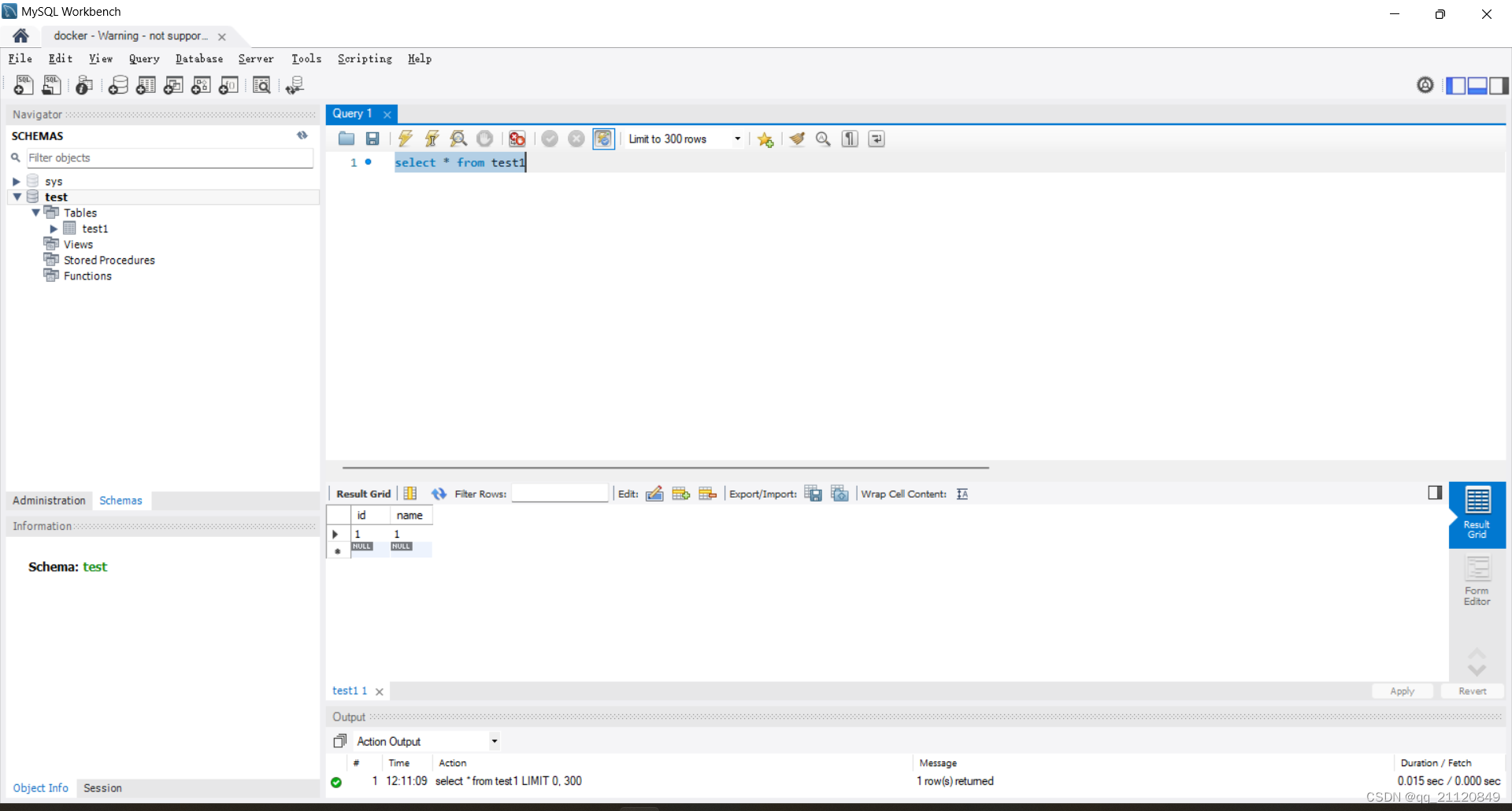Close the Query 1 tab

tap(387, 114)
